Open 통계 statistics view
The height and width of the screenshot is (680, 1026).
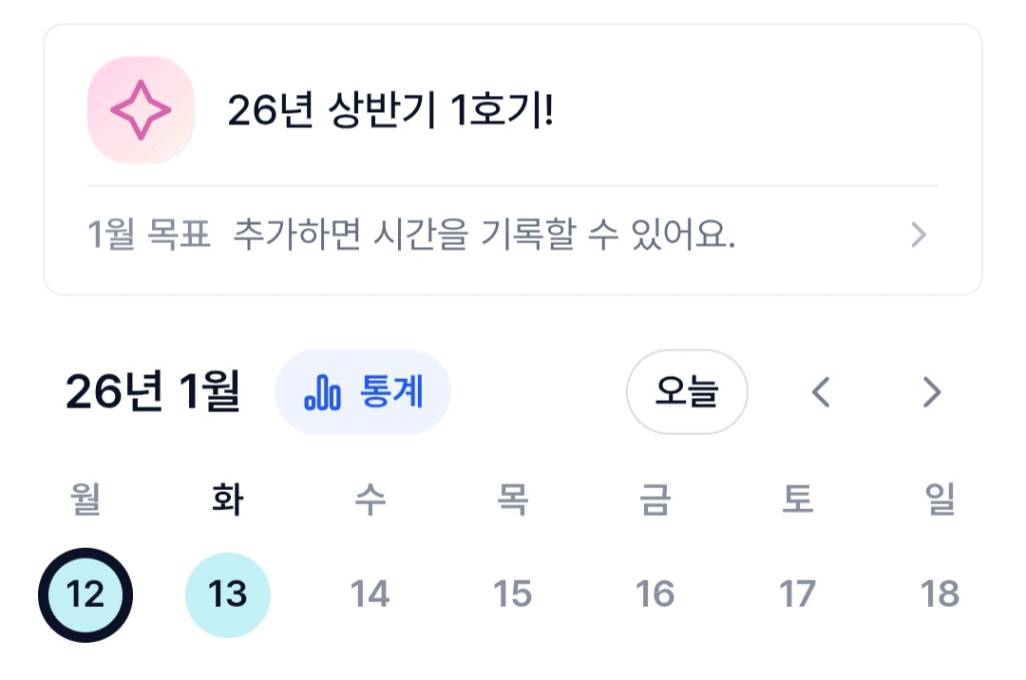click(363, 393)
